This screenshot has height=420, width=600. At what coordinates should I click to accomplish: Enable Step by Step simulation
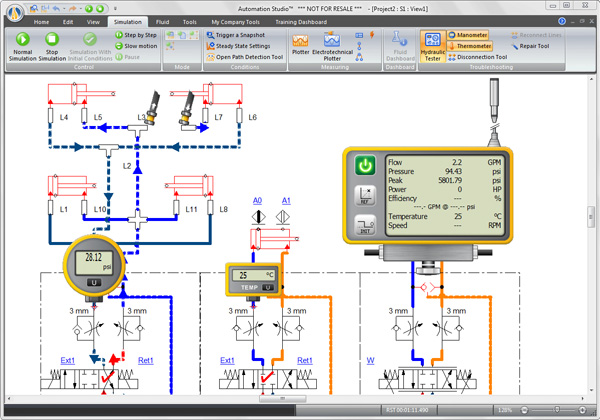tap(136, 35)
